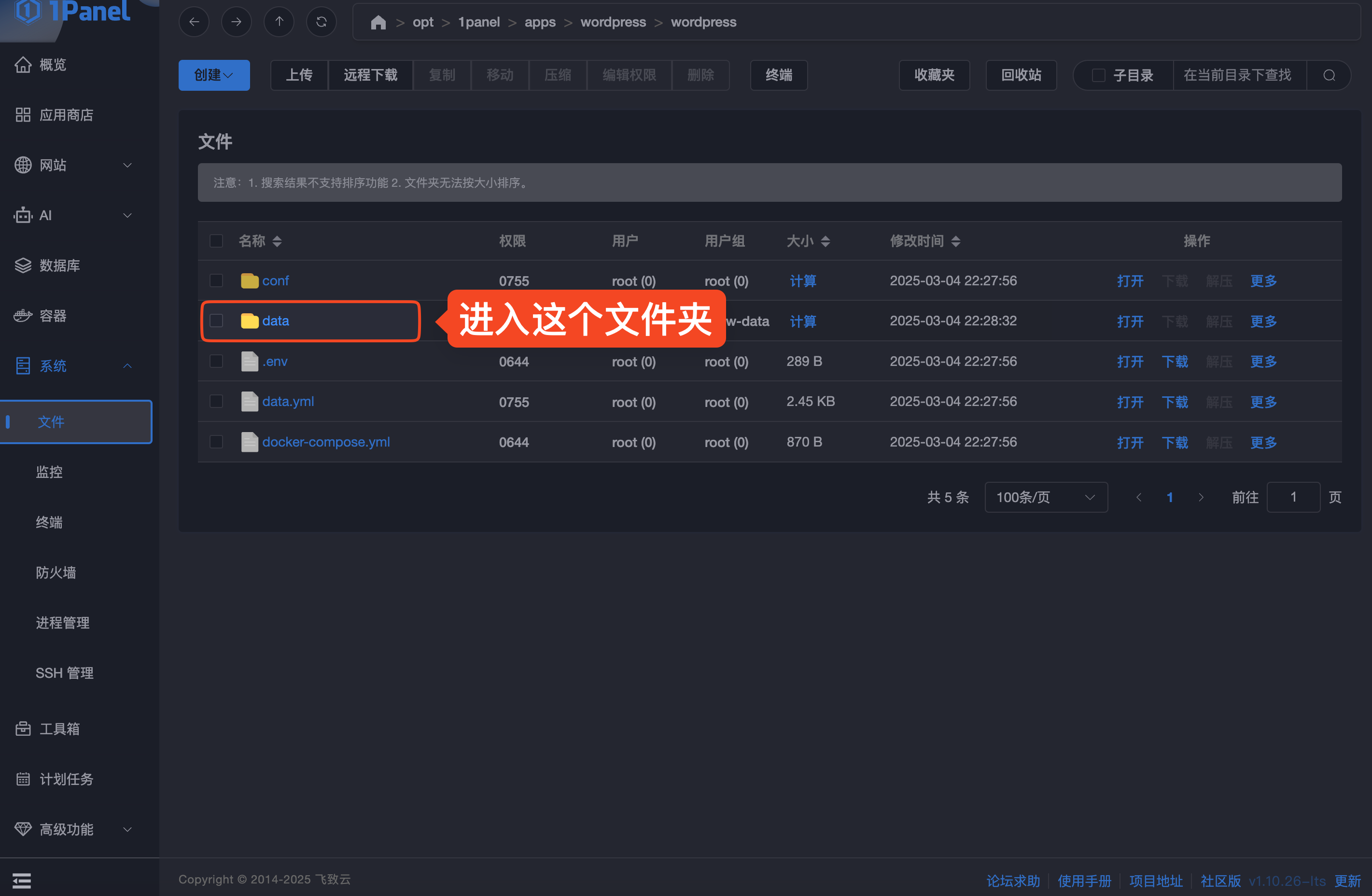Image resolution: width=1372 pixels, height=896 pixels.
Task: Open the data folder icon
Action: click(x=250, y=321)
